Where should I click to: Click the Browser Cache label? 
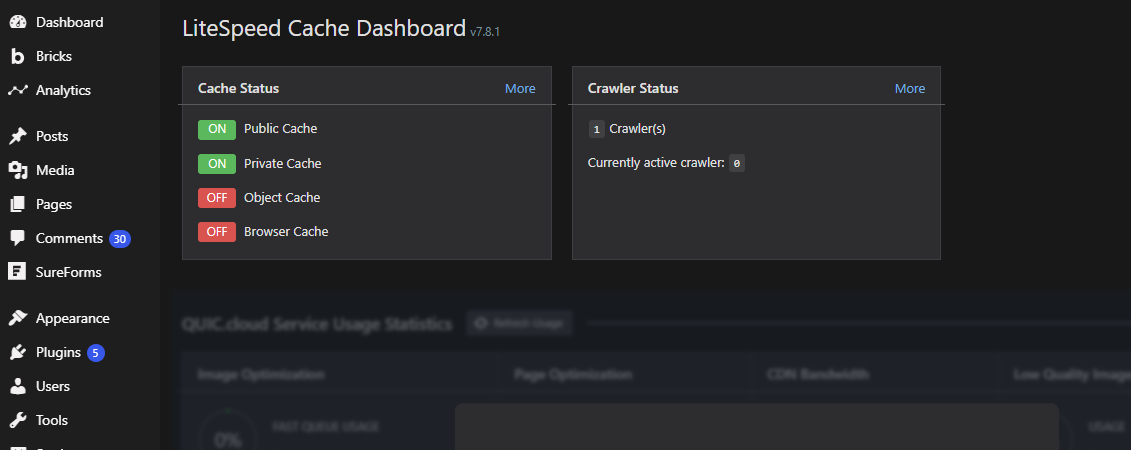tap(286, 231)
